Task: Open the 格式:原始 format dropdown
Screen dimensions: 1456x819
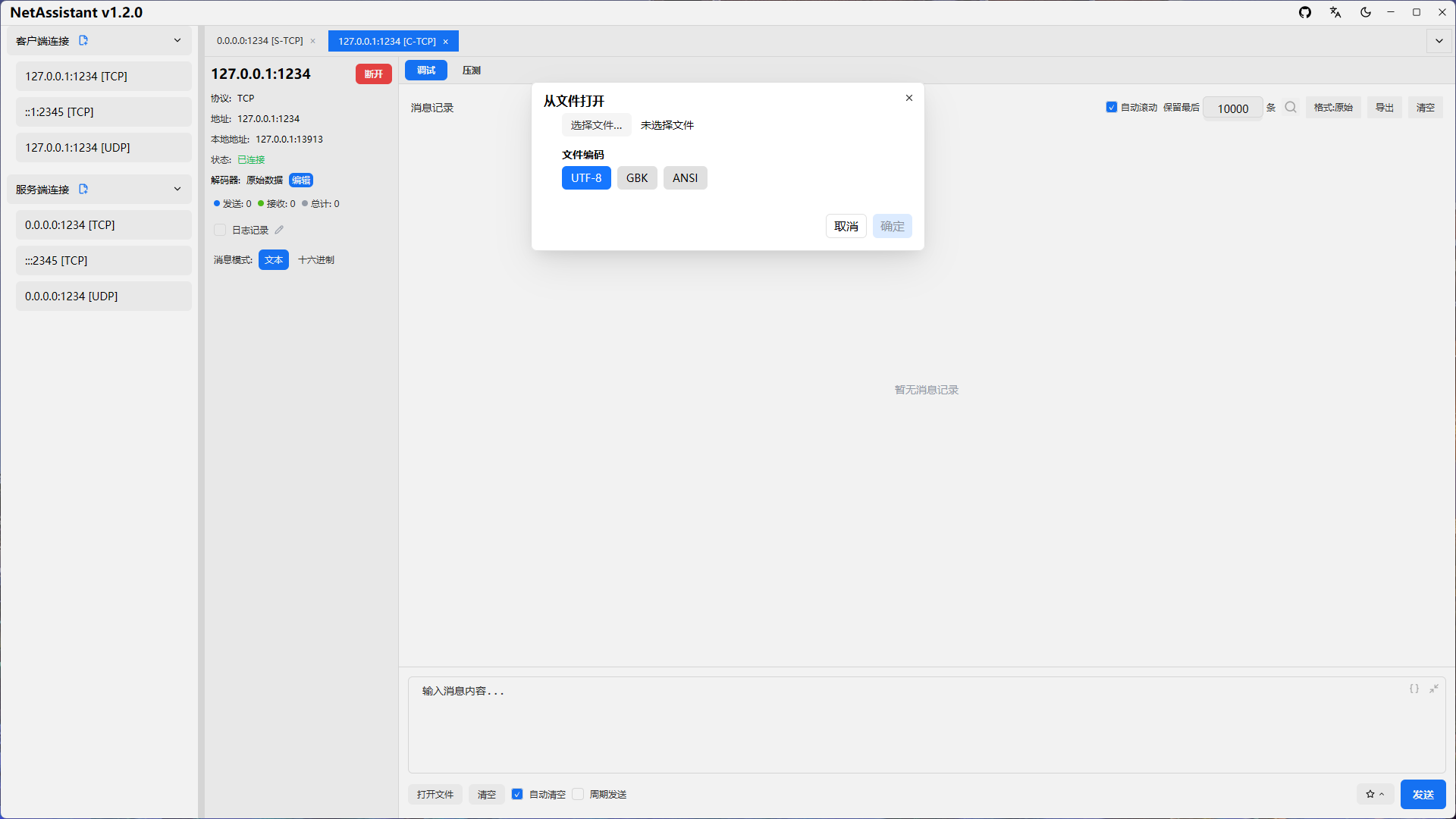Action: pyautogui.click(x=1333, y=108)
